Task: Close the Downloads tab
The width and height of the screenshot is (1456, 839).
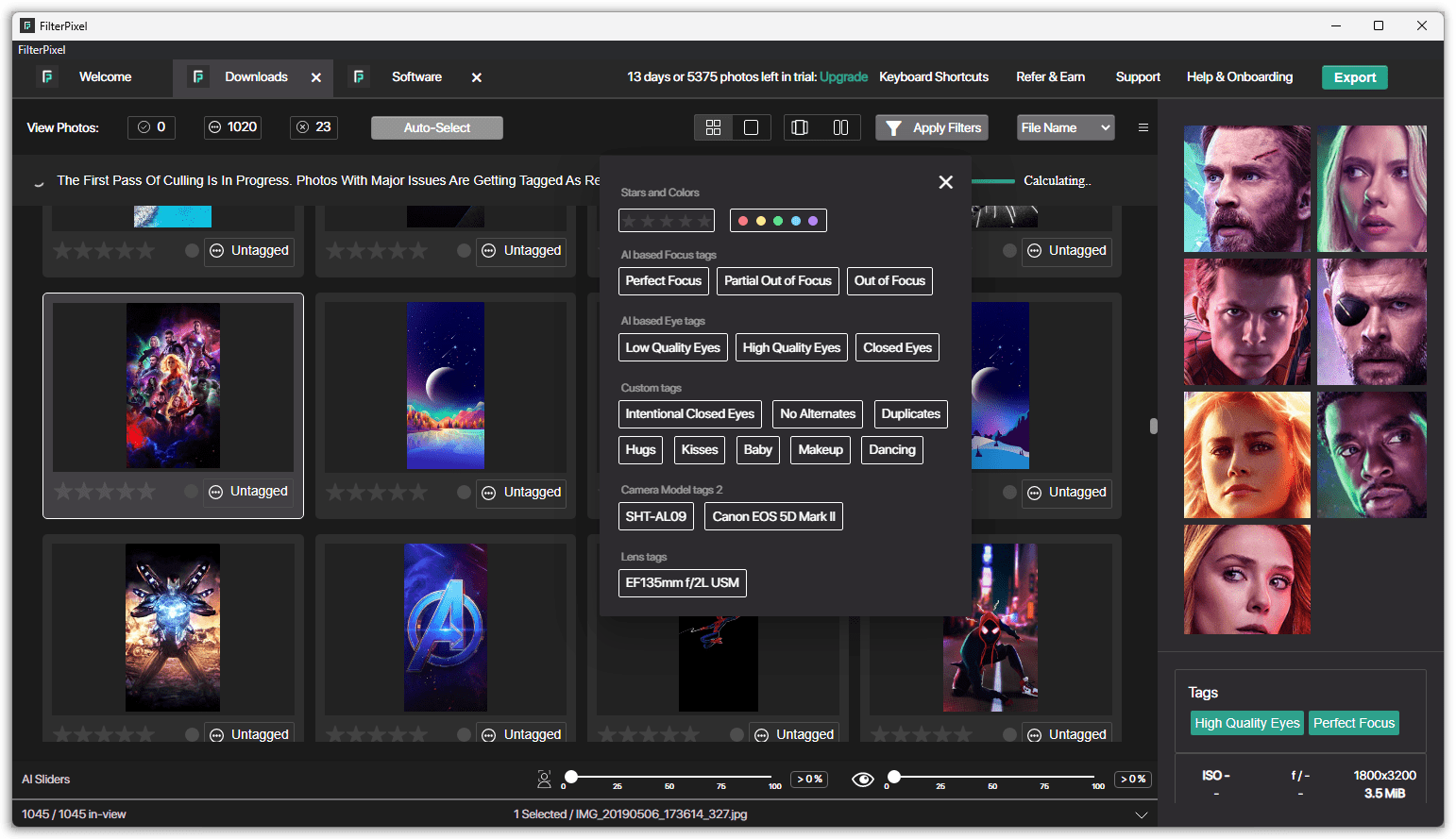Action: pos(316,77)
